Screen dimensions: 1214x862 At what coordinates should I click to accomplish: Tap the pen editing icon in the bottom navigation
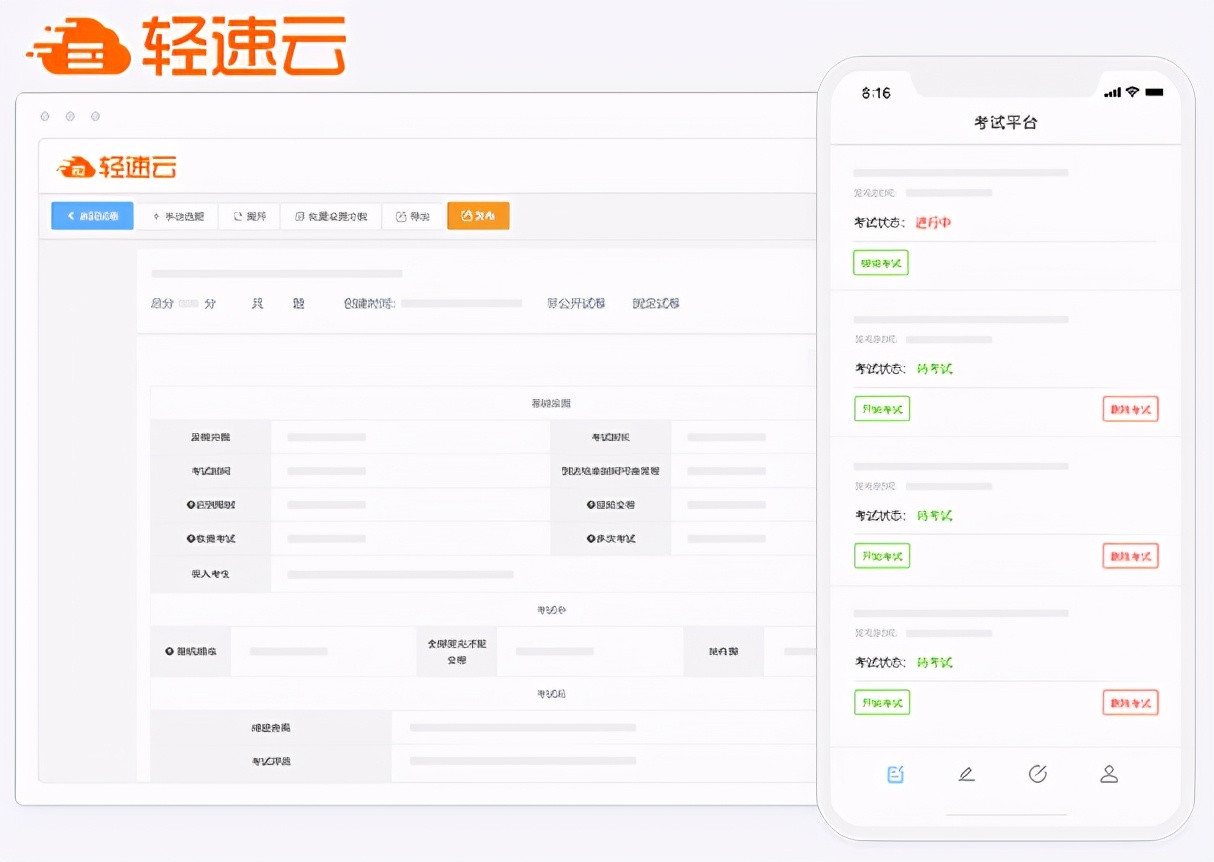(x=967, y=773)
